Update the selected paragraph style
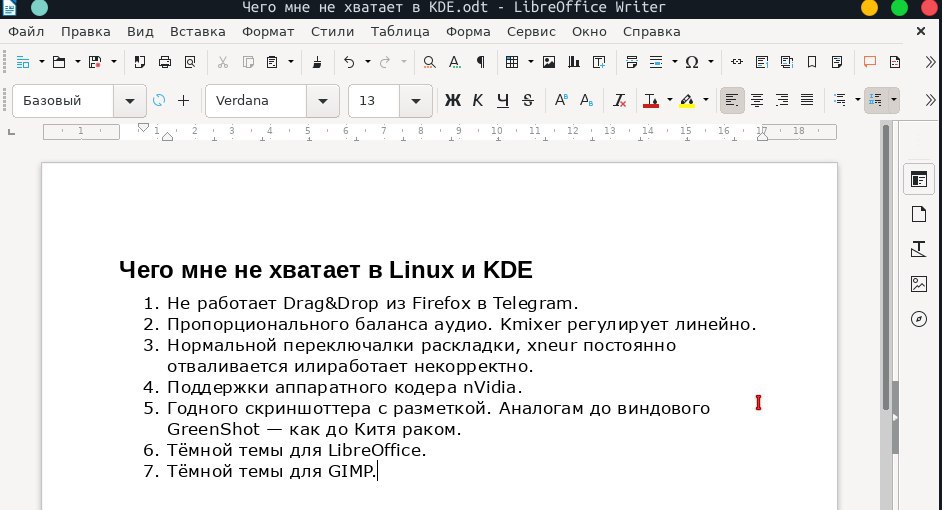 (x=159, y=100)
